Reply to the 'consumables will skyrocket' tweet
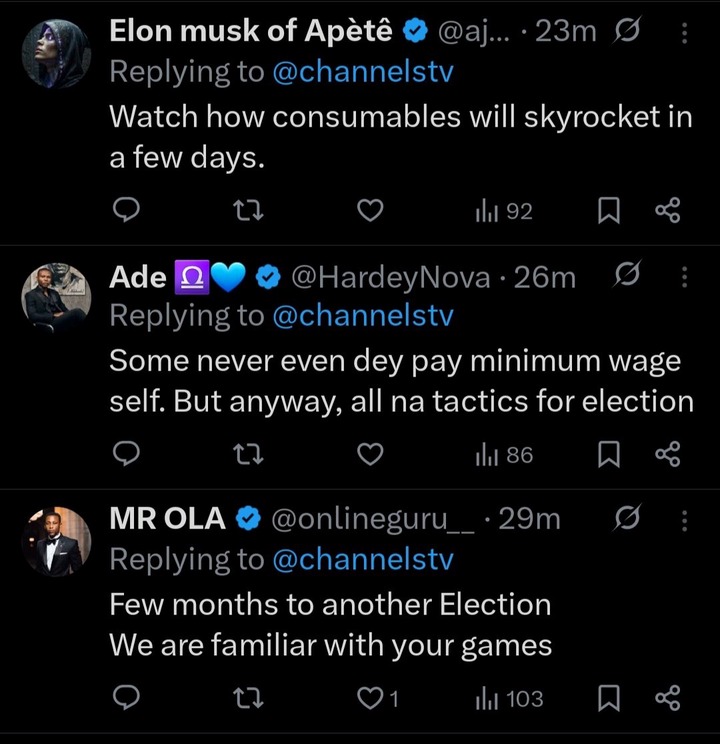Screen dimensions: 720x744 point(125,211)
